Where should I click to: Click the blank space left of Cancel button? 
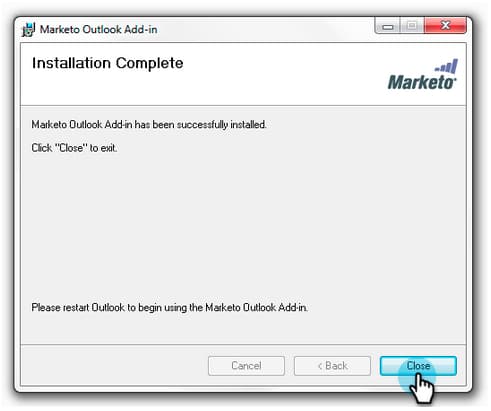click(x=113, y=366)
